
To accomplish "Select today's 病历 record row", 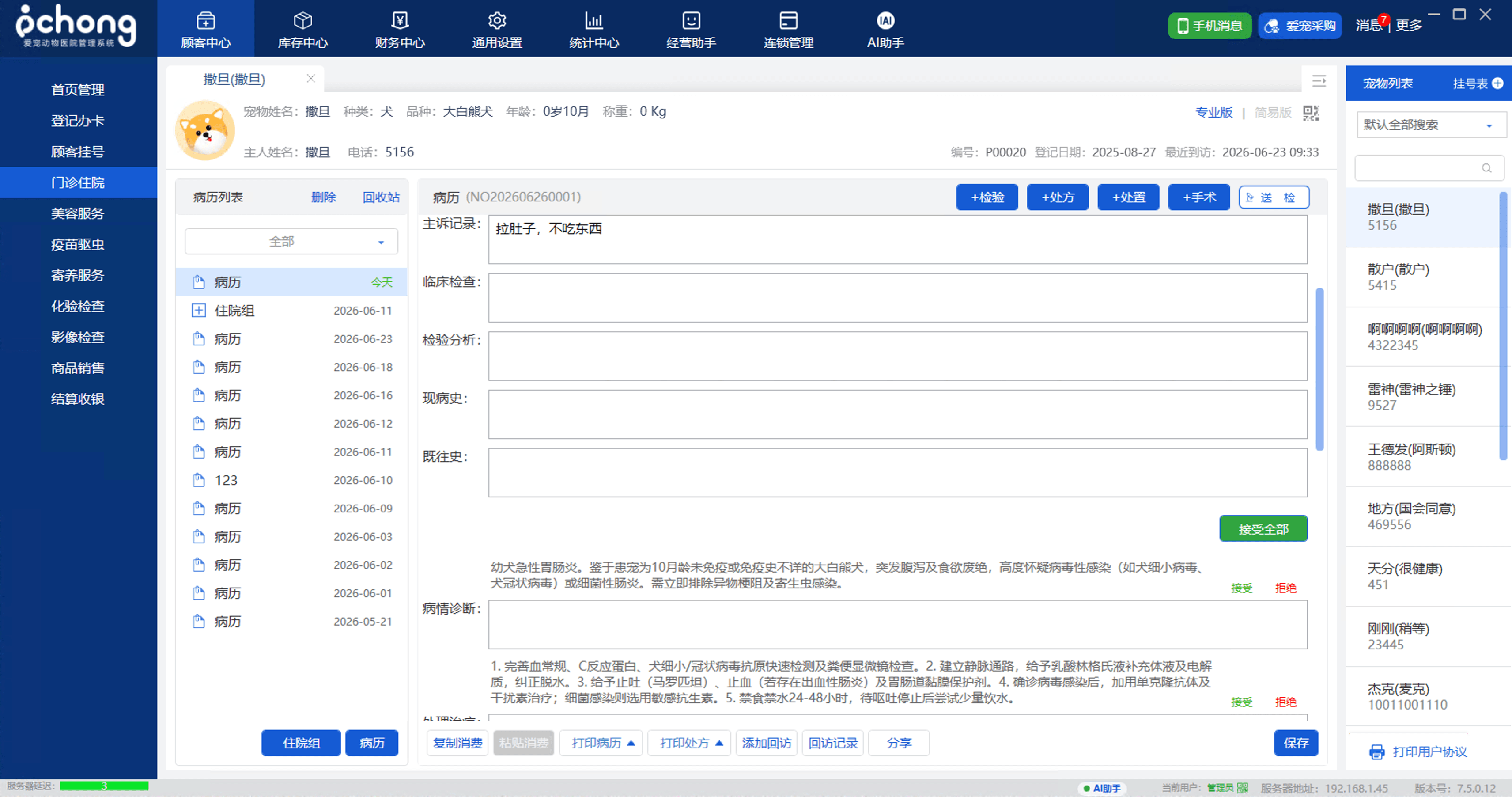I will 292,282.
